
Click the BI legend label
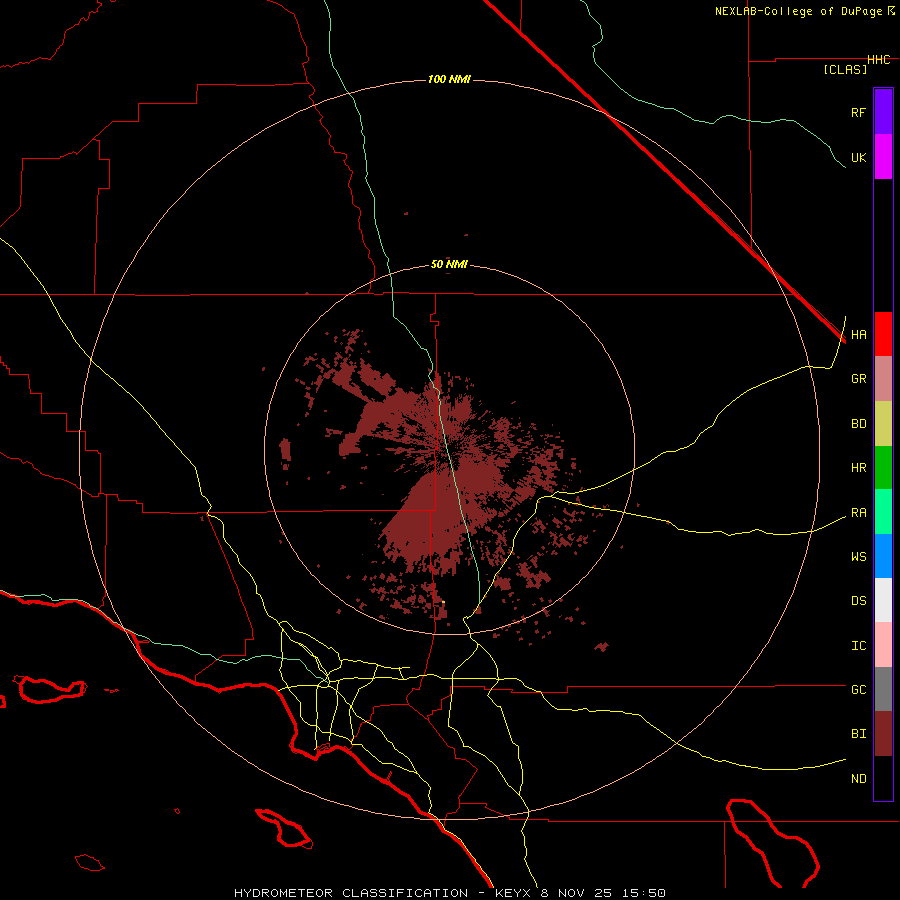click(x=858, y=734)
